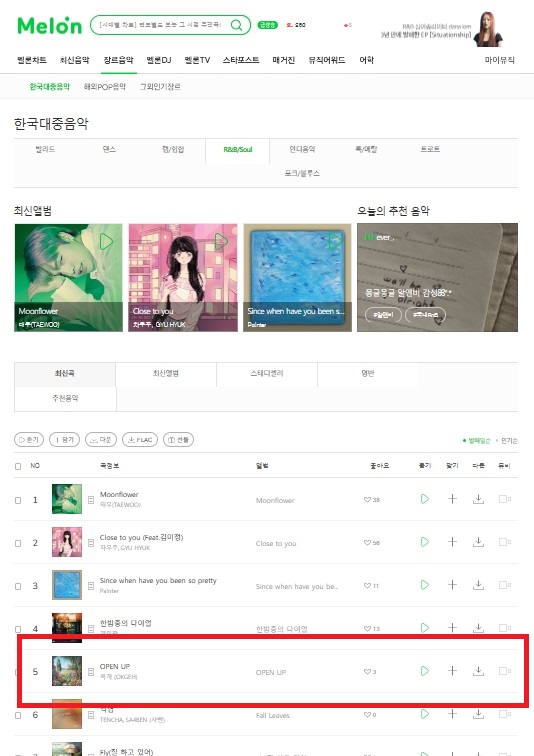Screen dimensions: 534x756
Task: Click the search magnifier icon
Action: (236, 25)
